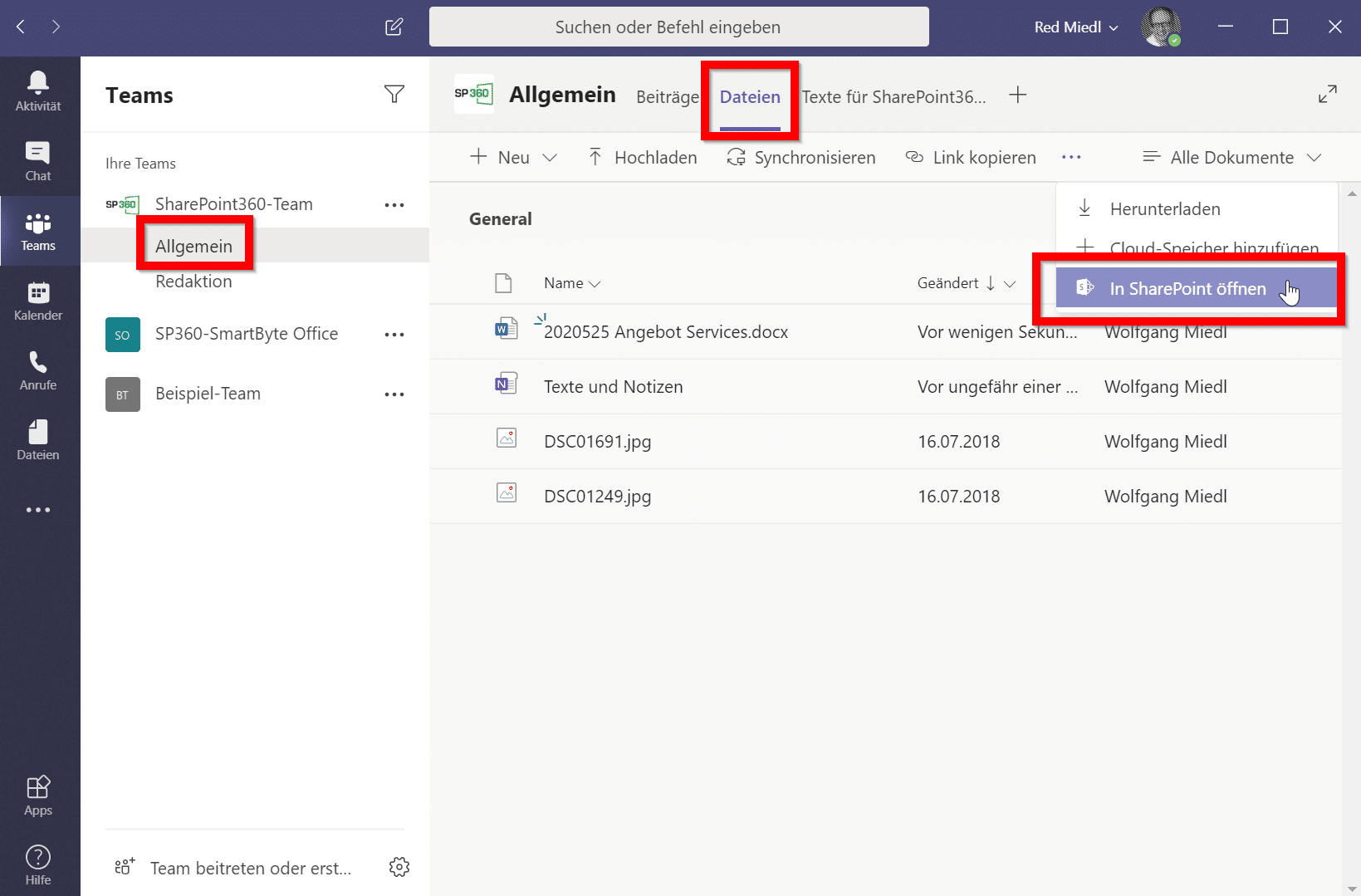
Task: Open the Geändert column dropdown
Action: pyautogui.click(x=1010, y=284)
